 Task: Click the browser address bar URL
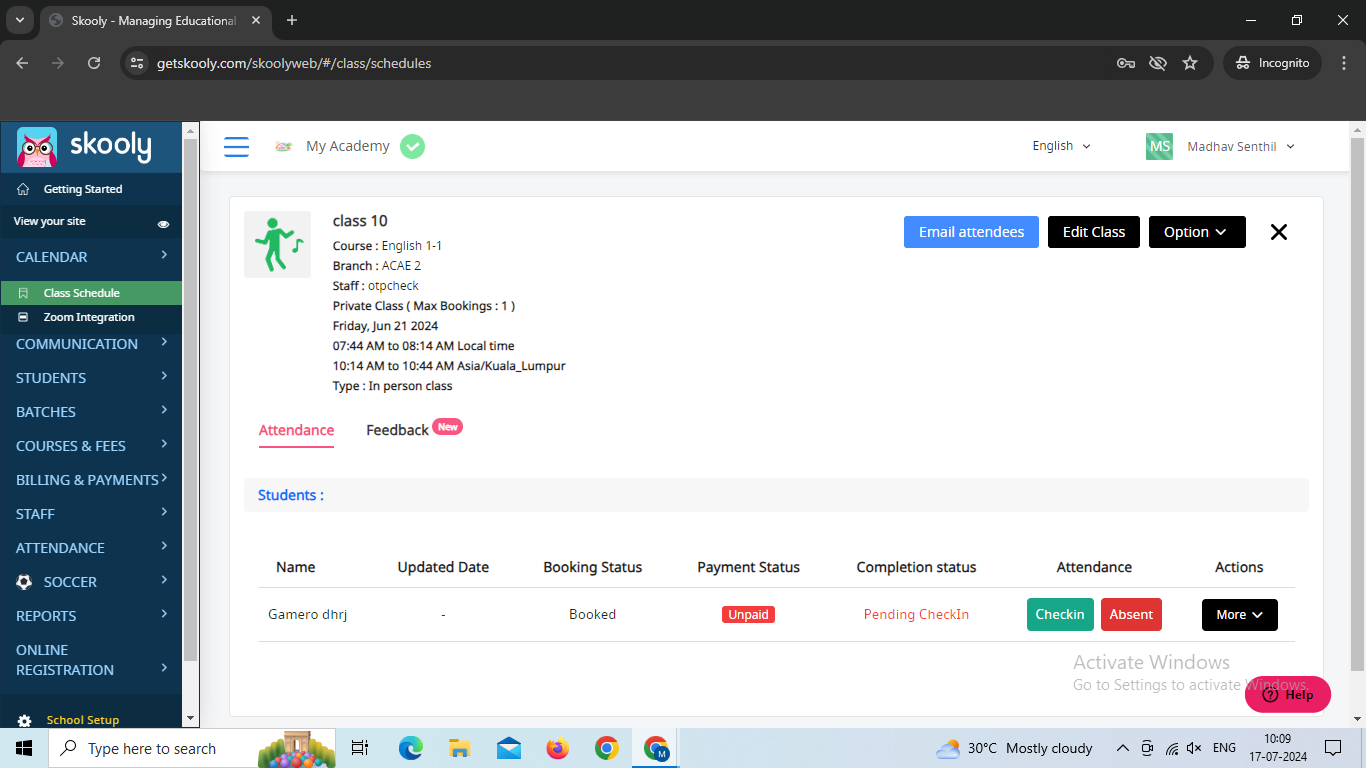pos(294,63)
